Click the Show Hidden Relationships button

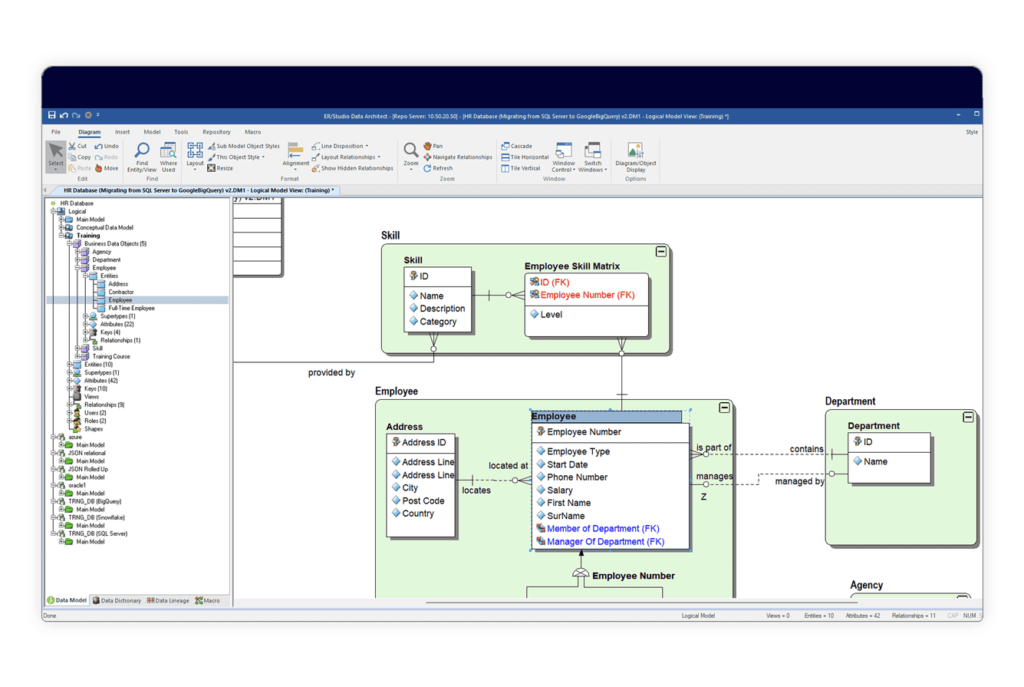(353, 168)
